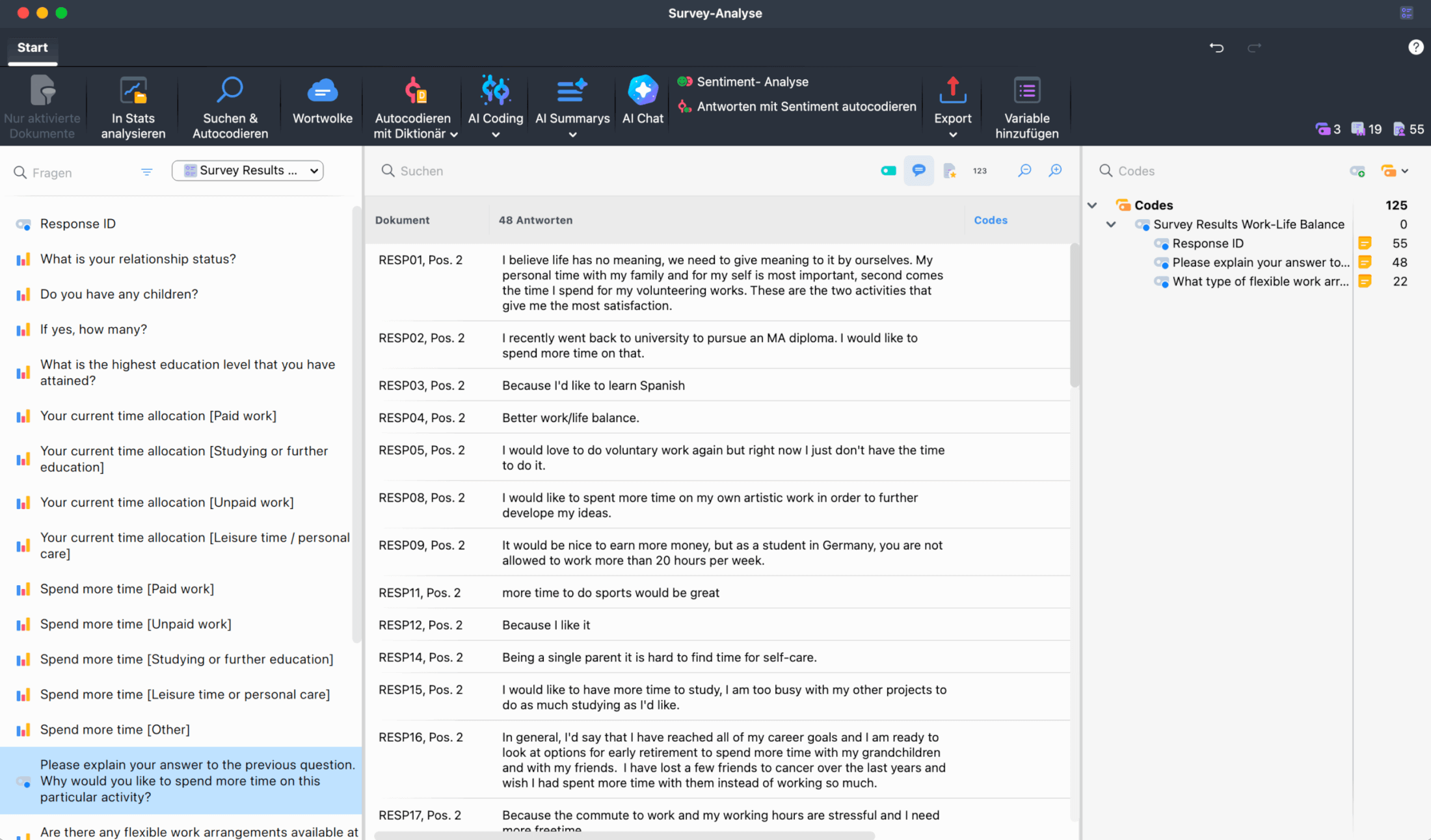
Task: Click Variable hinzufügen icon
Action: click(x=1026, y=91)
